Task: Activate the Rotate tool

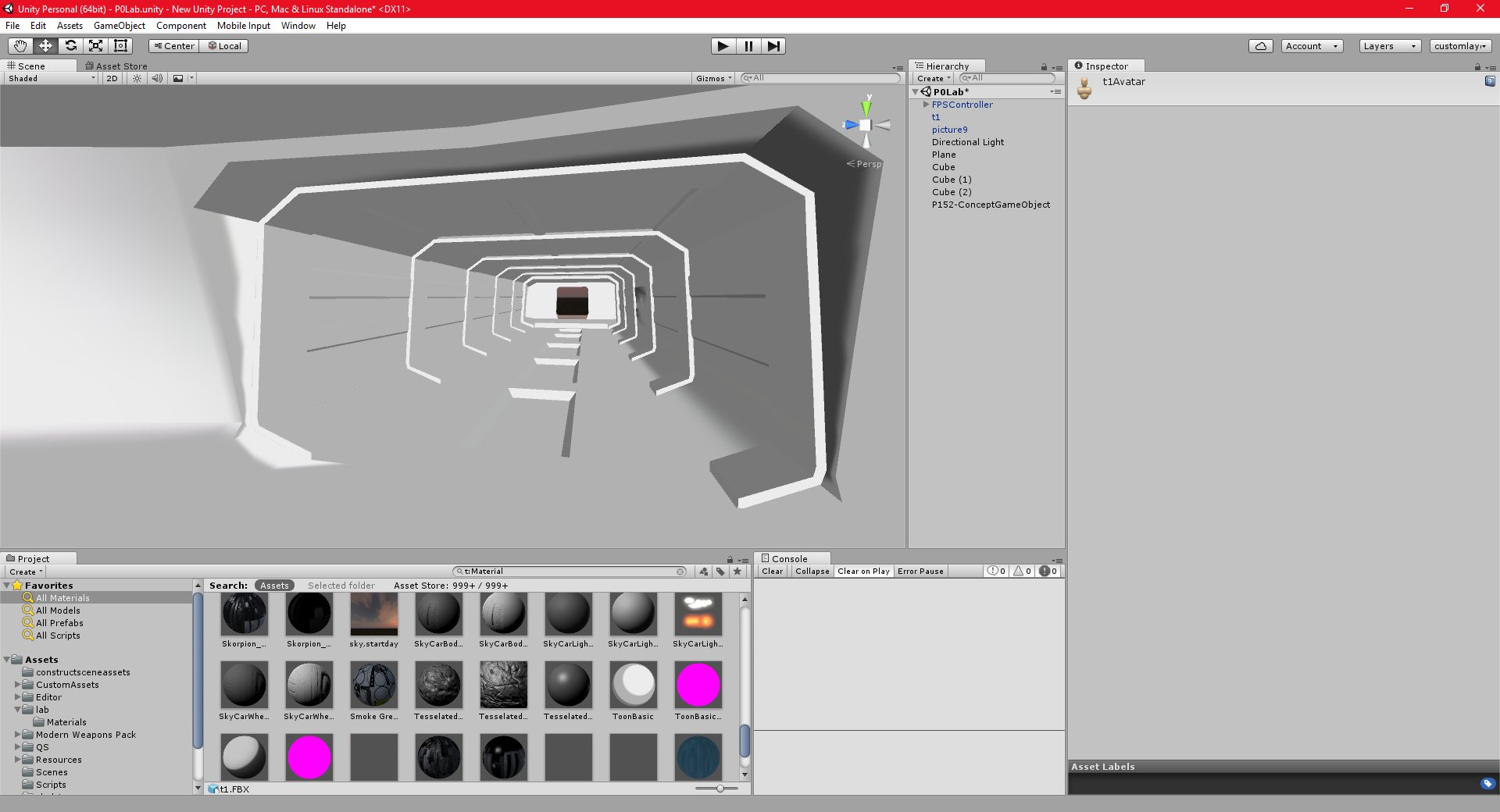Action: 70,46
